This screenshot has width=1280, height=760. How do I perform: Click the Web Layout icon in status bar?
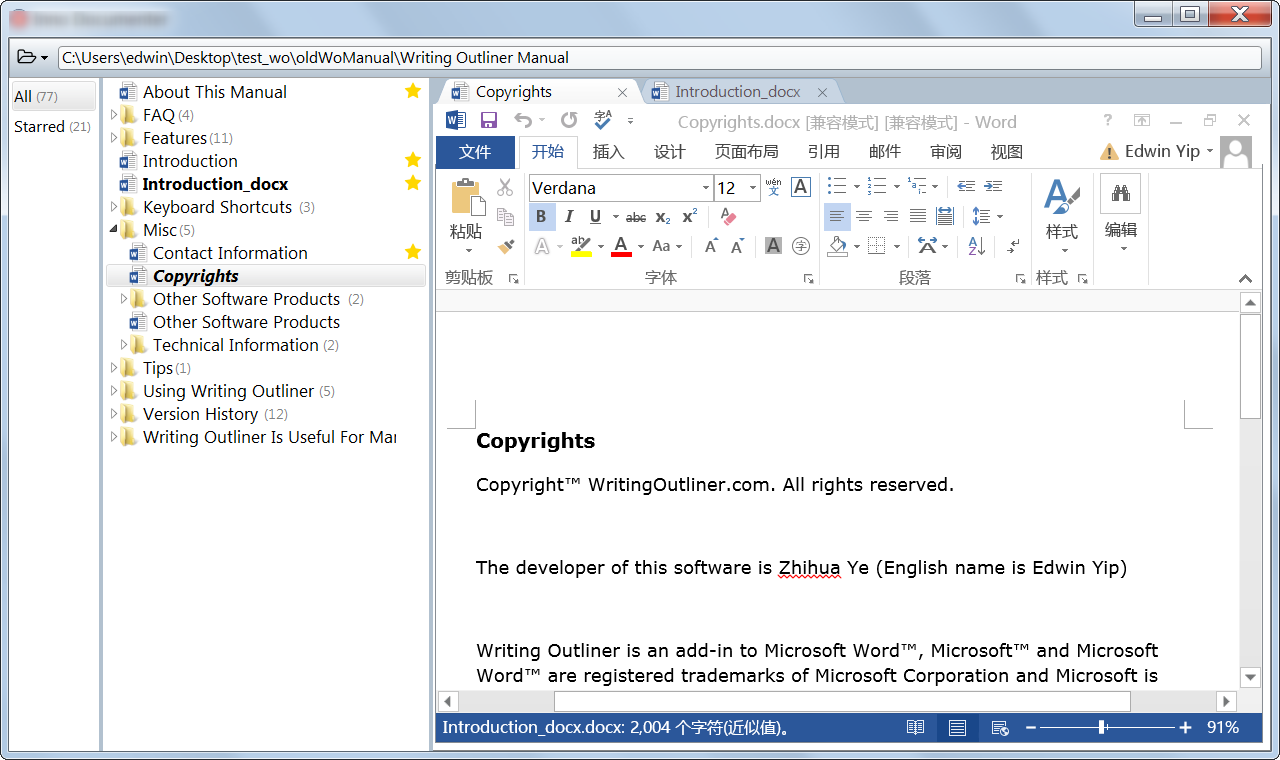[x=998, y=728]
